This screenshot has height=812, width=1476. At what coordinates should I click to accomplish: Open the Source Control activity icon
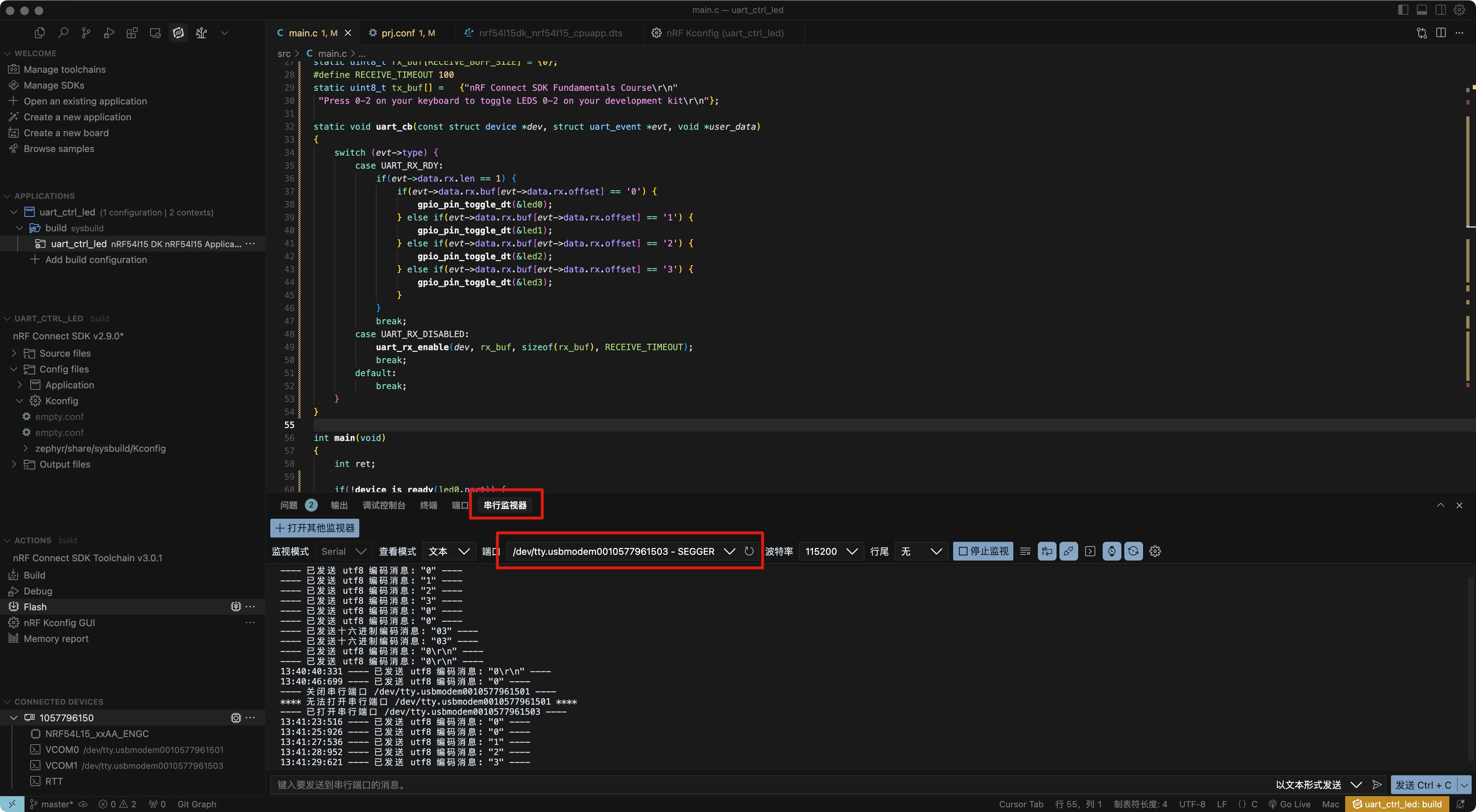pyautogui.click(x=86, y=33)
